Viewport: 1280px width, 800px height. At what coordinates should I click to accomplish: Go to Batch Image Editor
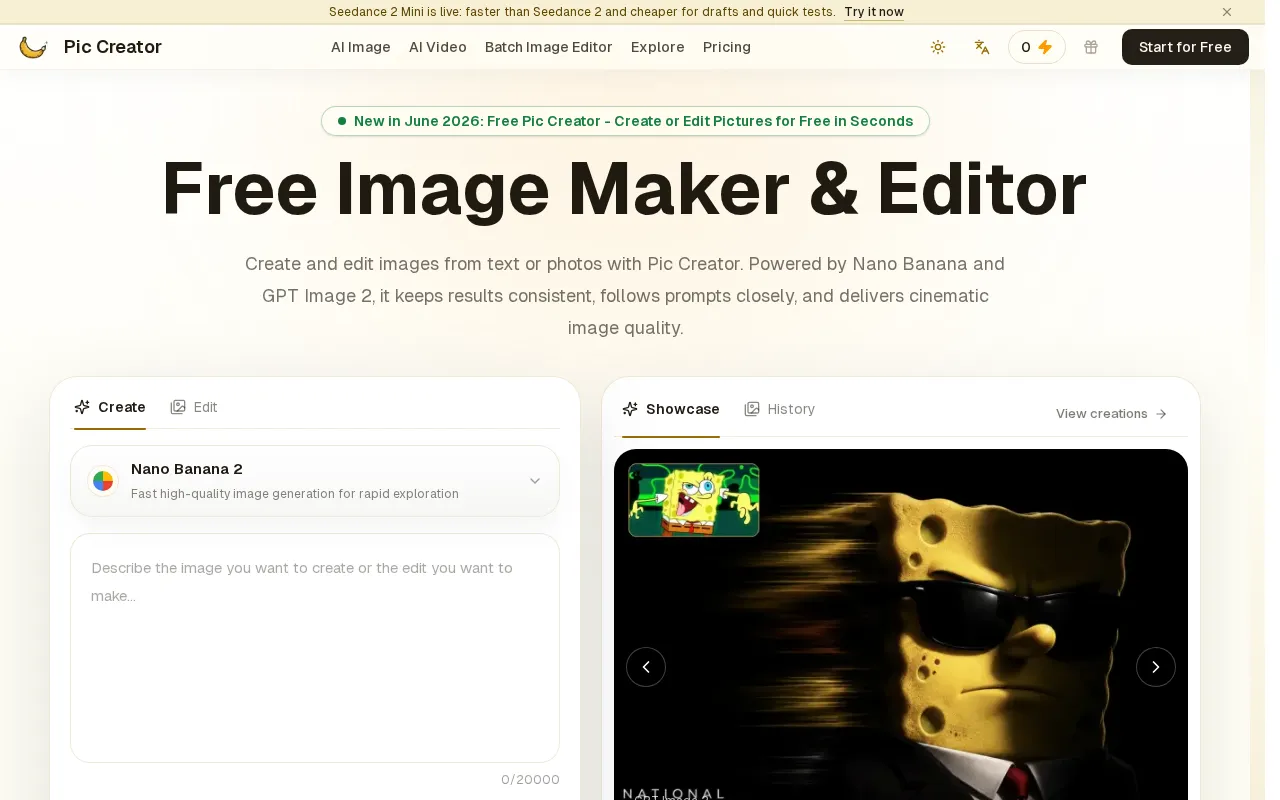point(549,47)
